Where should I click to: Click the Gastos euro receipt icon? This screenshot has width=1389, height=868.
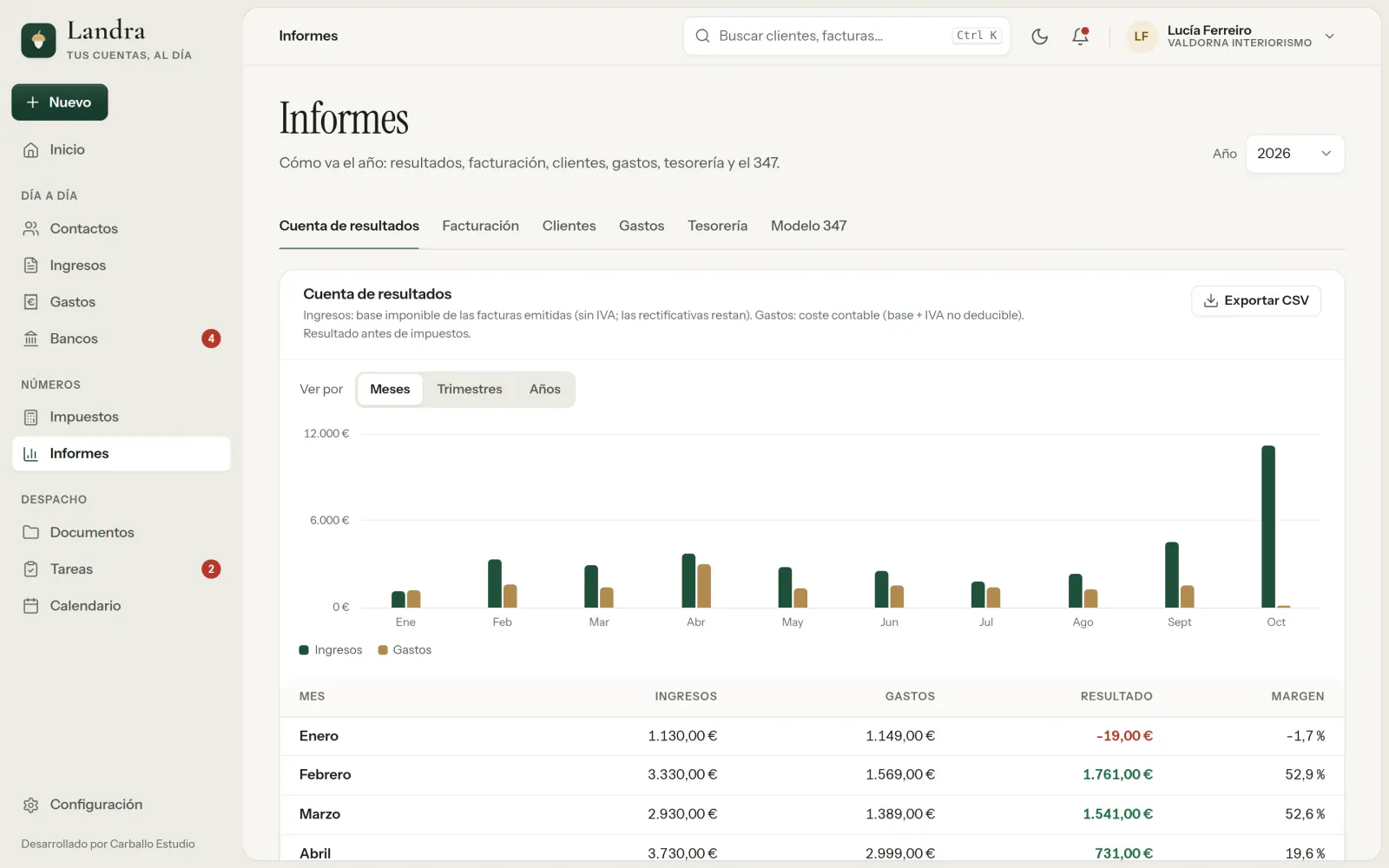click(x=31, y=302)
